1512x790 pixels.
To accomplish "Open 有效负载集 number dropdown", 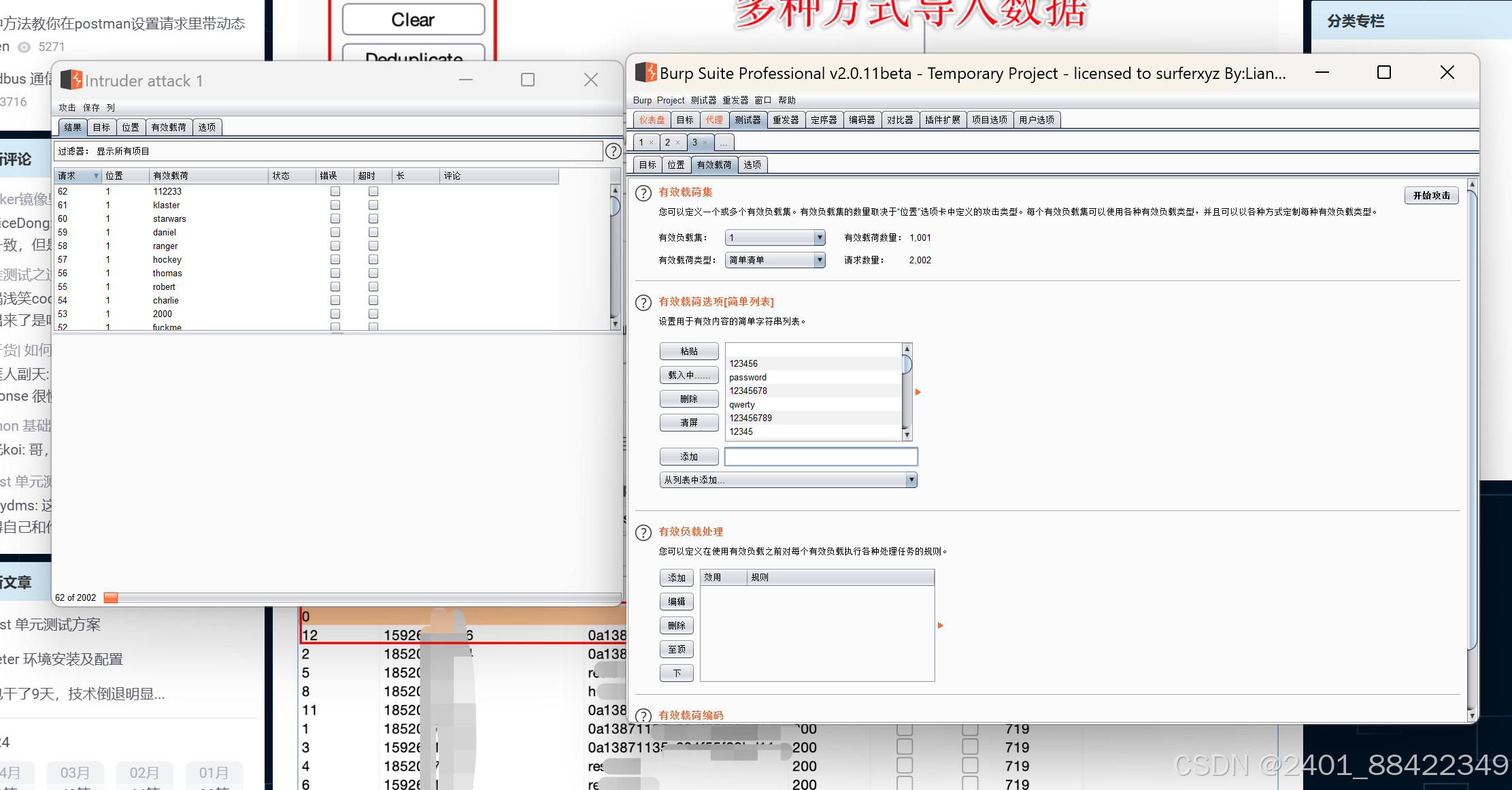I will (819, 237).
